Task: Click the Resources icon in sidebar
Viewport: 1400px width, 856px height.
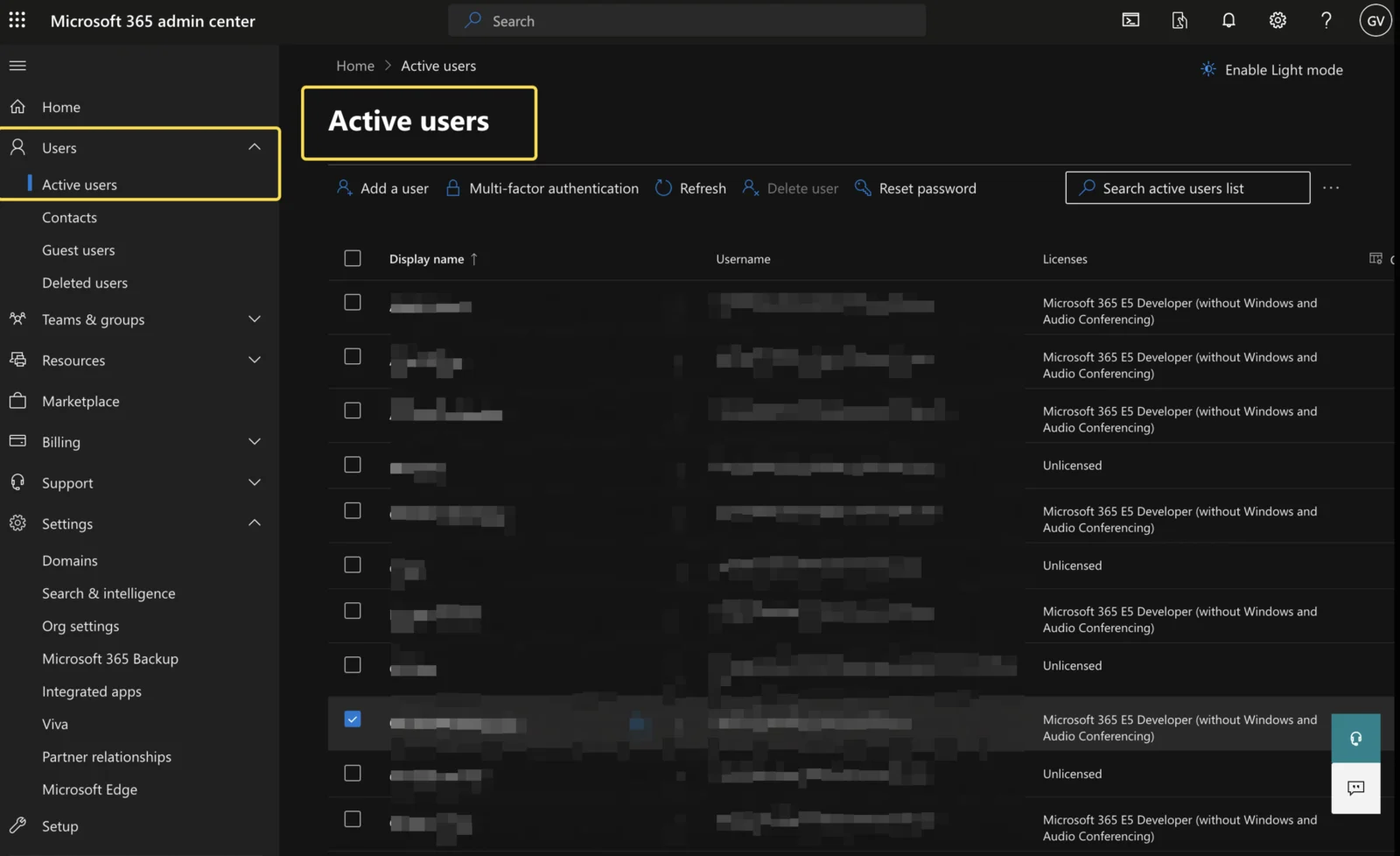Action: pyautogui.click(x=17, y=360)
